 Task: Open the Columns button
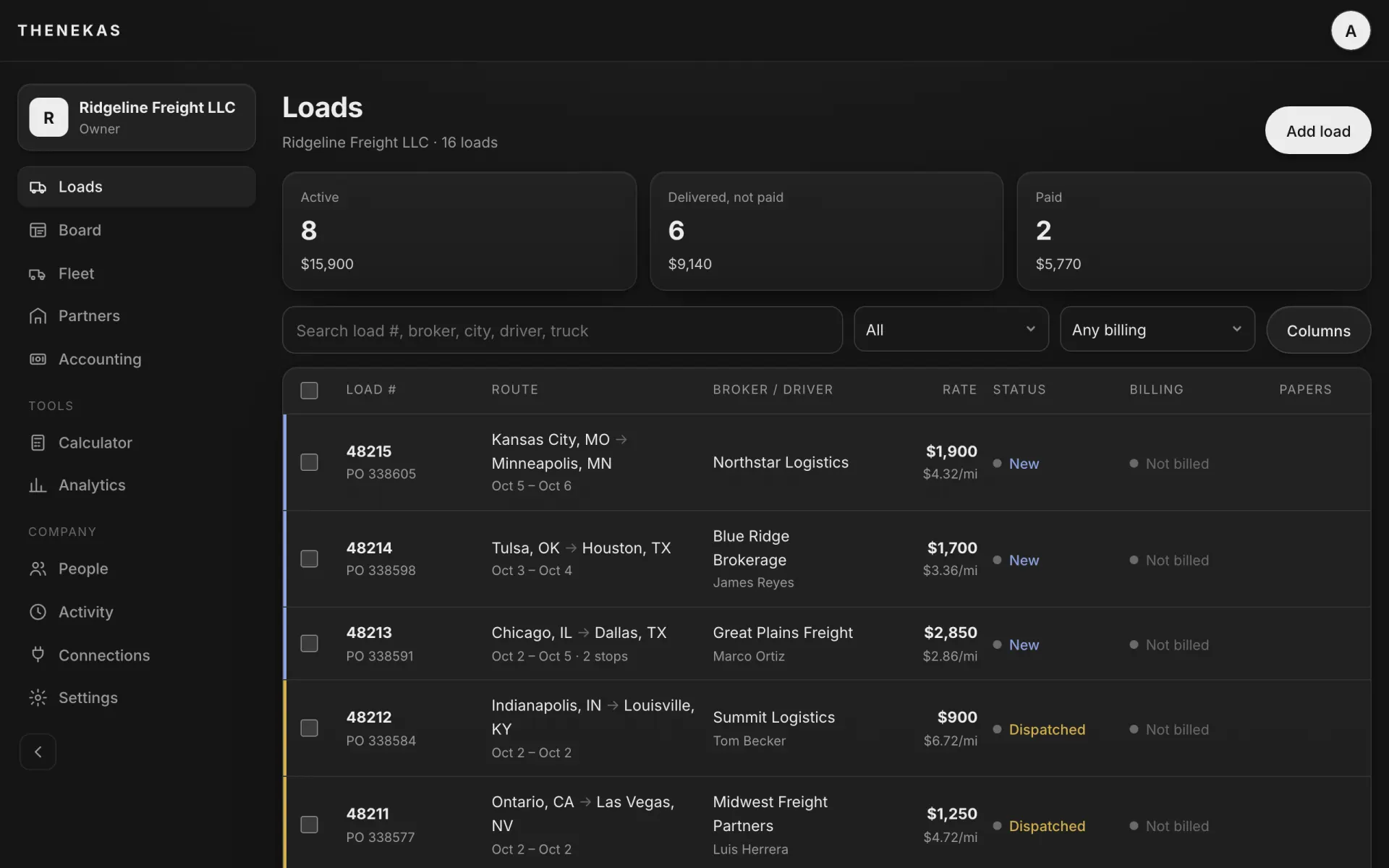pos(1318,331)
